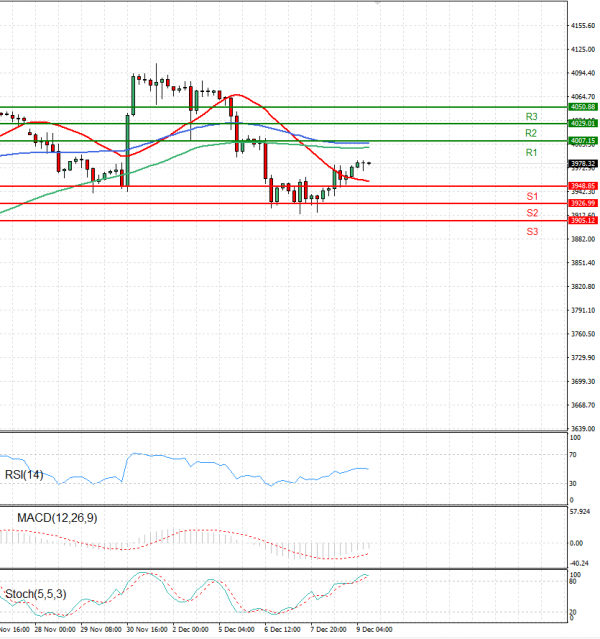Viewport: 600px width, 639px height.
Task: Select the S1 support label
Action: point(532,196)
